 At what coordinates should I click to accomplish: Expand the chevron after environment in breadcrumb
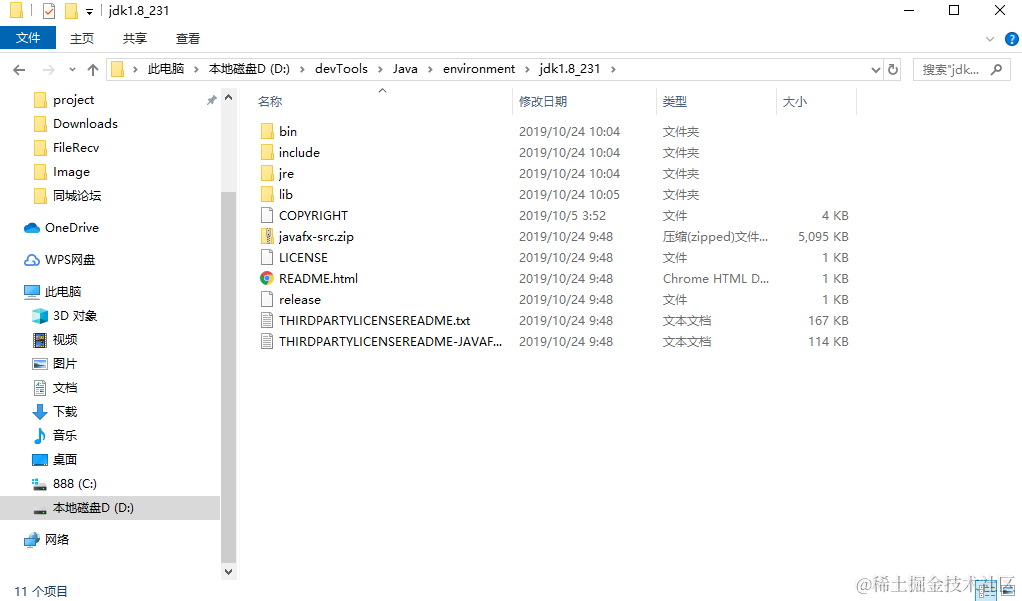(527, 69)
